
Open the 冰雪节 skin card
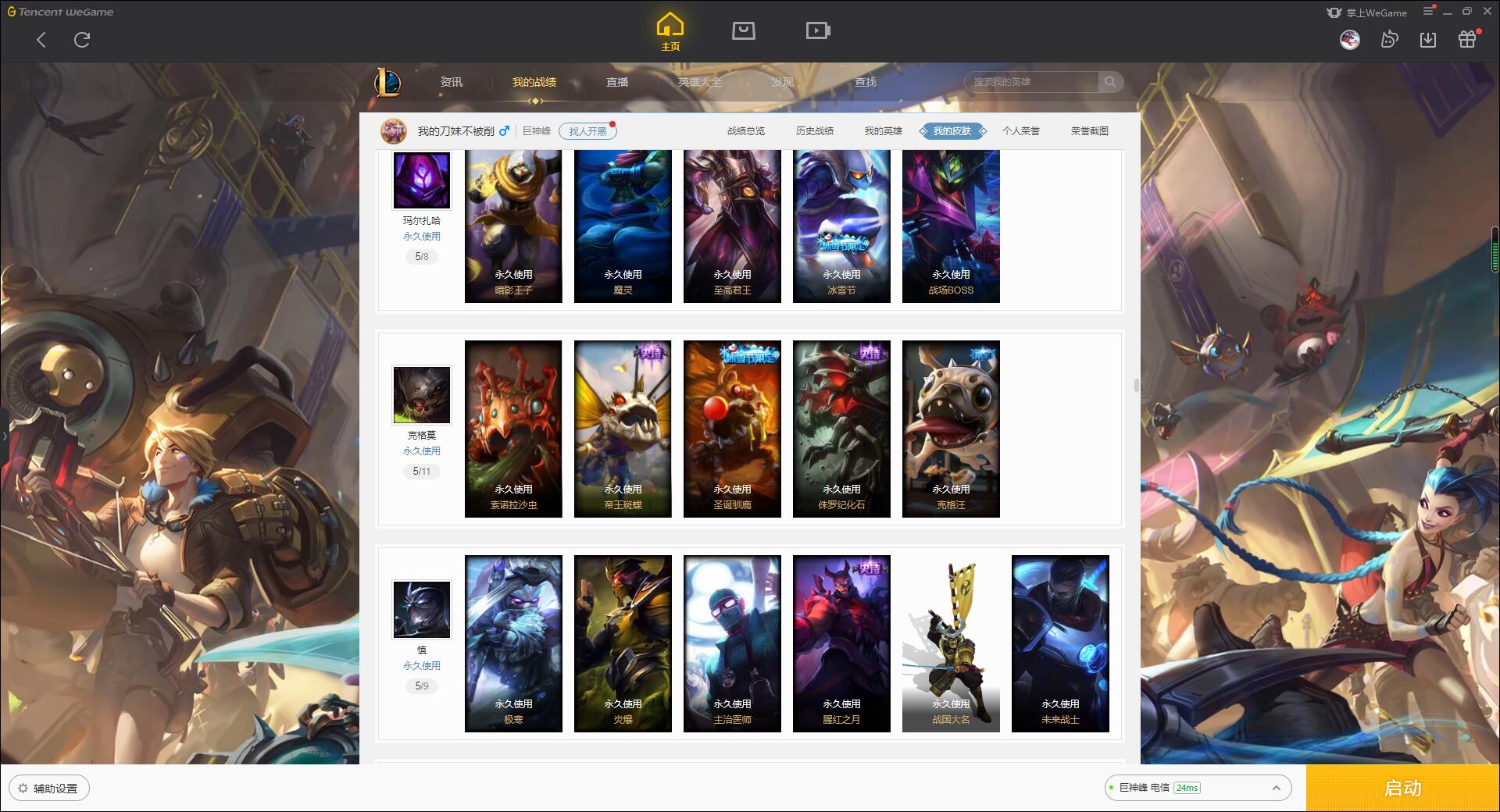coord(841,226)
